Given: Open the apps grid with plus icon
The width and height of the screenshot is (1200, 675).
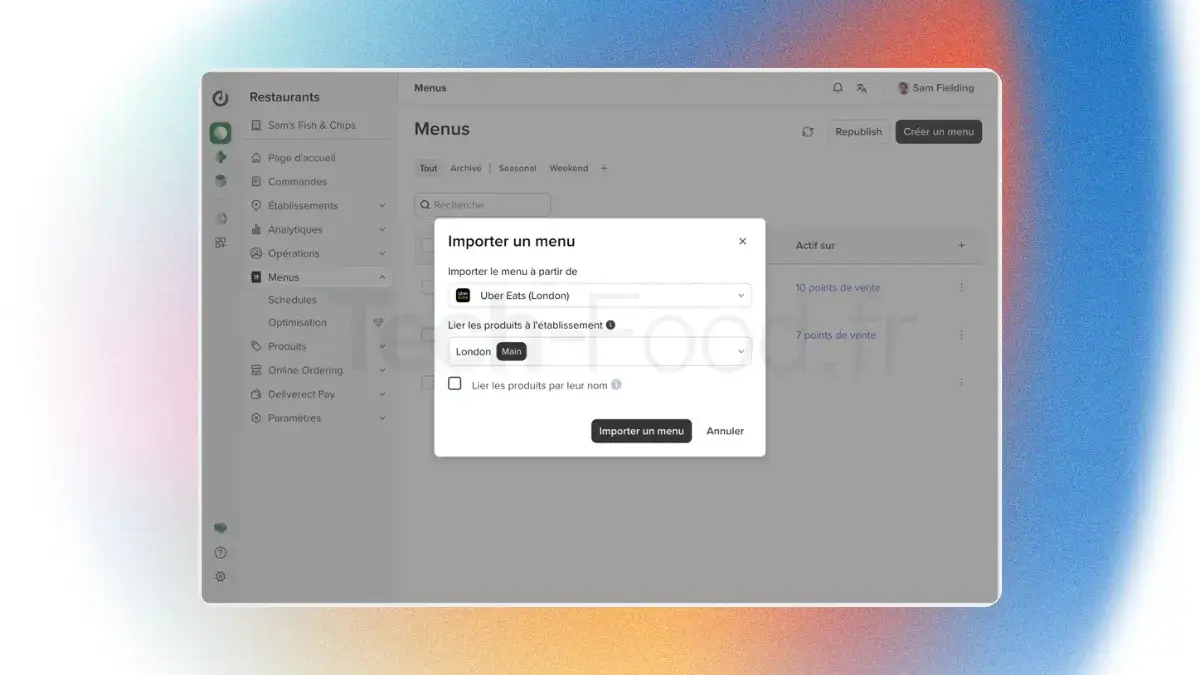Looking at the screenshot, I should [221, 242].
